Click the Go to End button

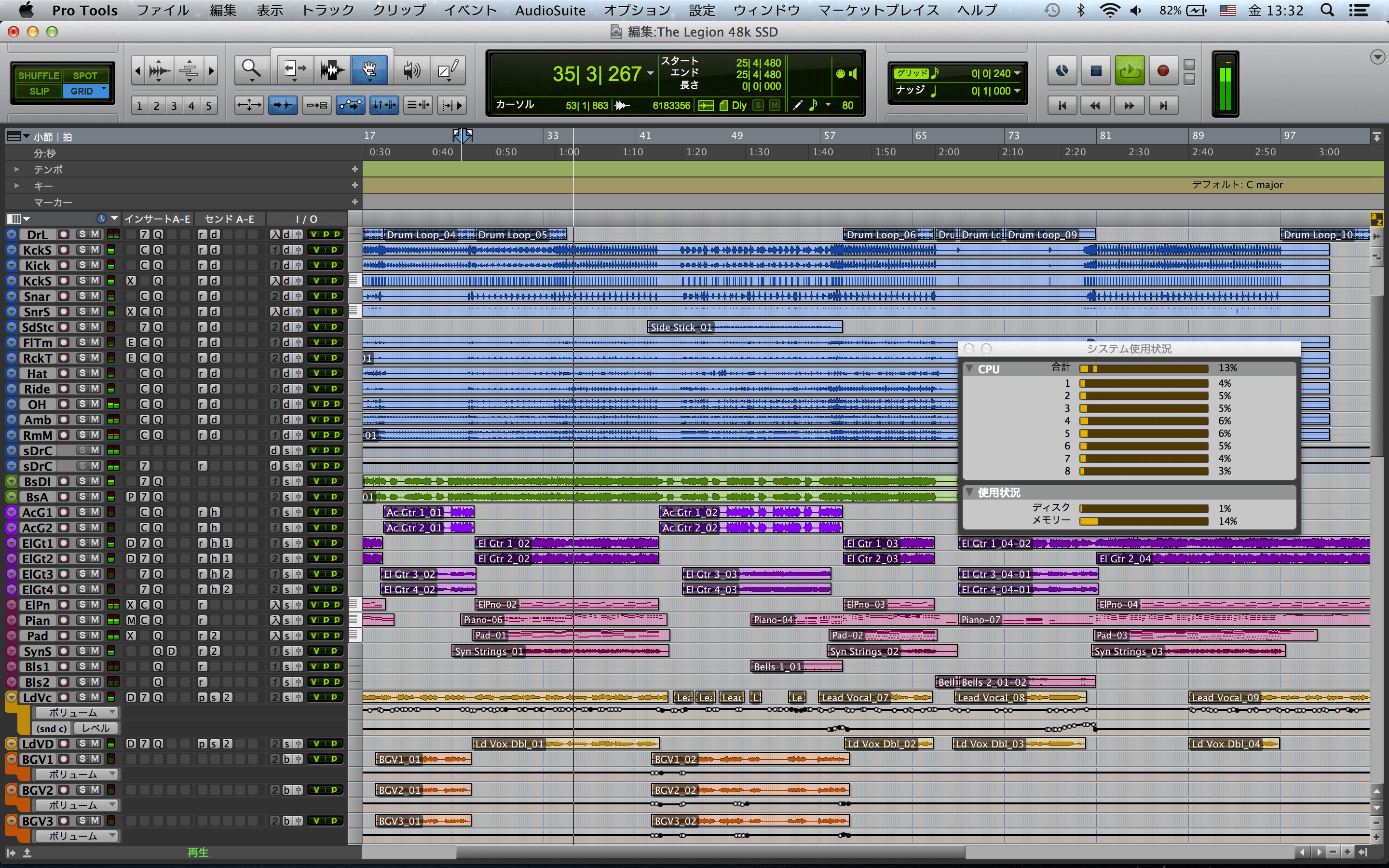coord(1163,106)
